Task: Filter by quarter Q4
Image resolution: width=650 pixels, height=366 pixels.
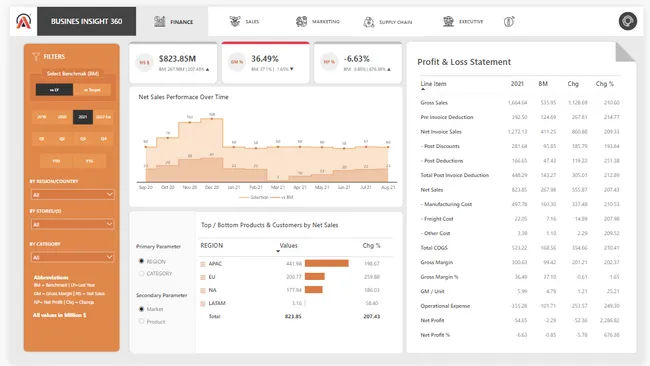Action: pyautogui.click(x=103, y=138)
